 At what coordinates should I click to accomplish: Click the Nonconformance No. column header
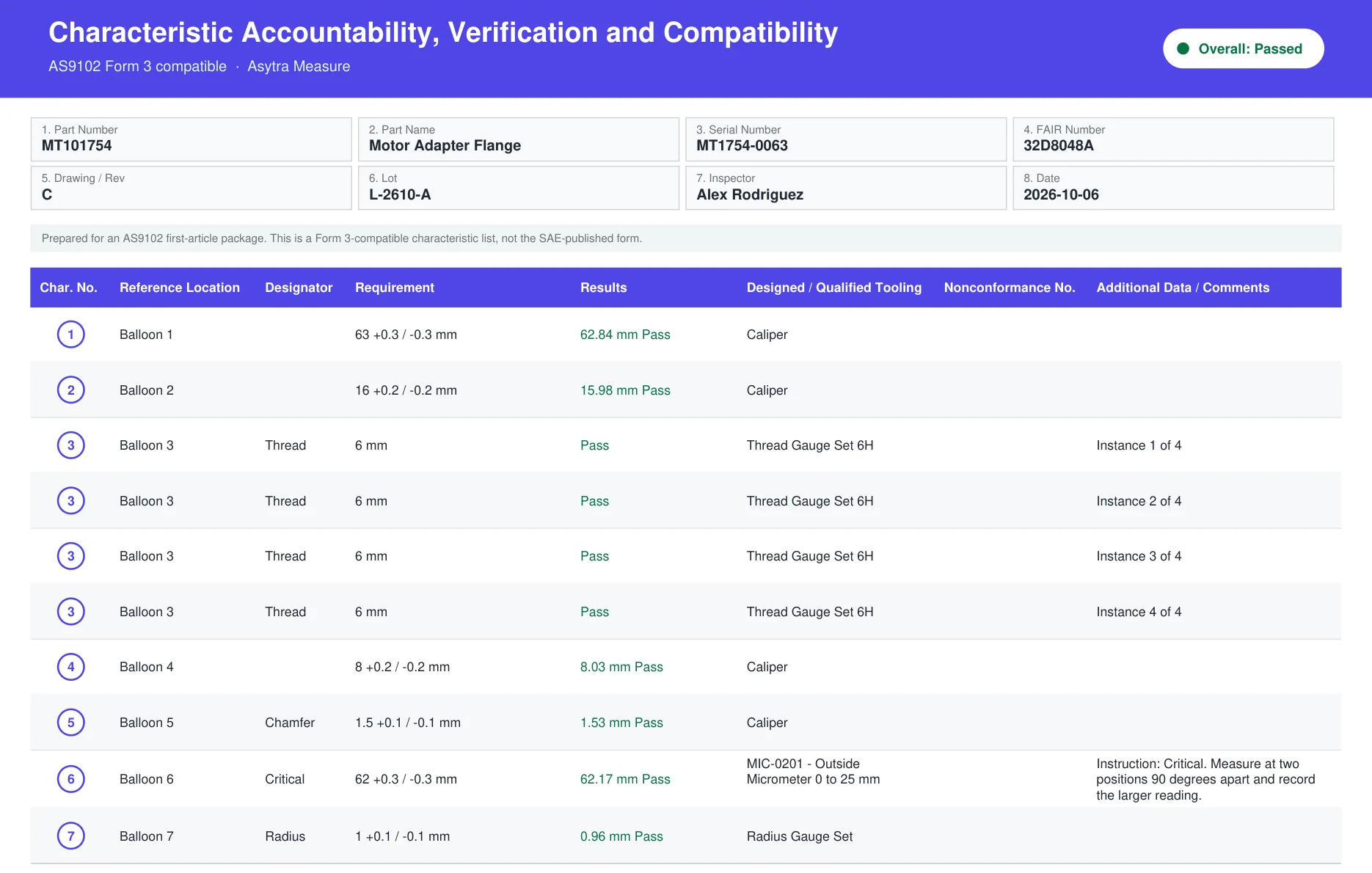click(1010, 288)
